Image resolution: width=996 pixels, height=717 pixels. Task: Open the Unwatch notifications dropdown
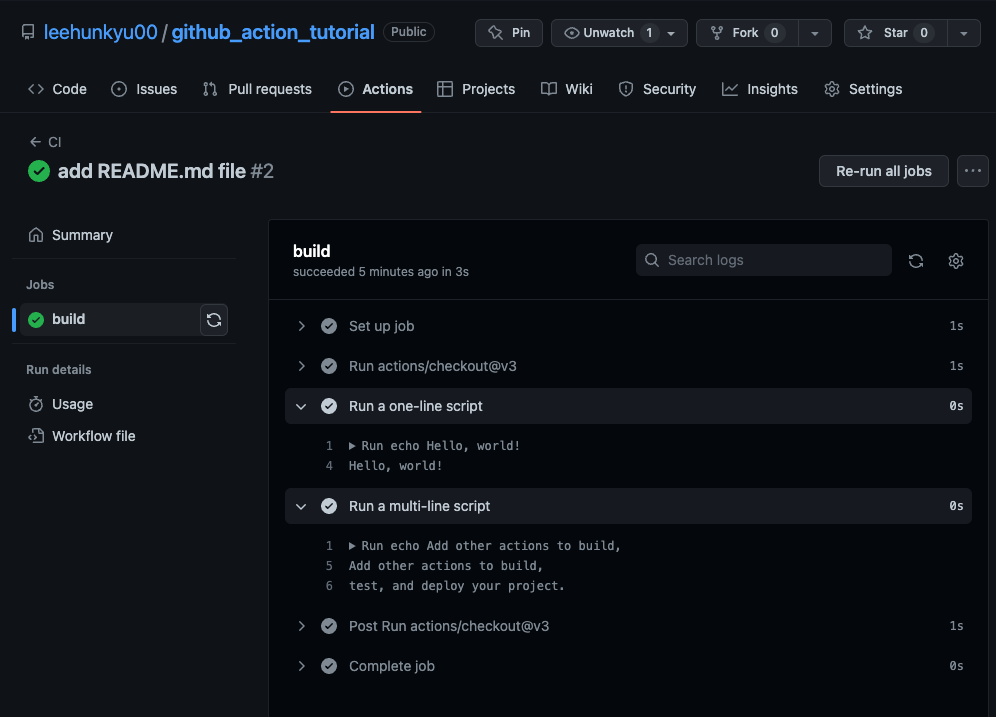[671, 33]
